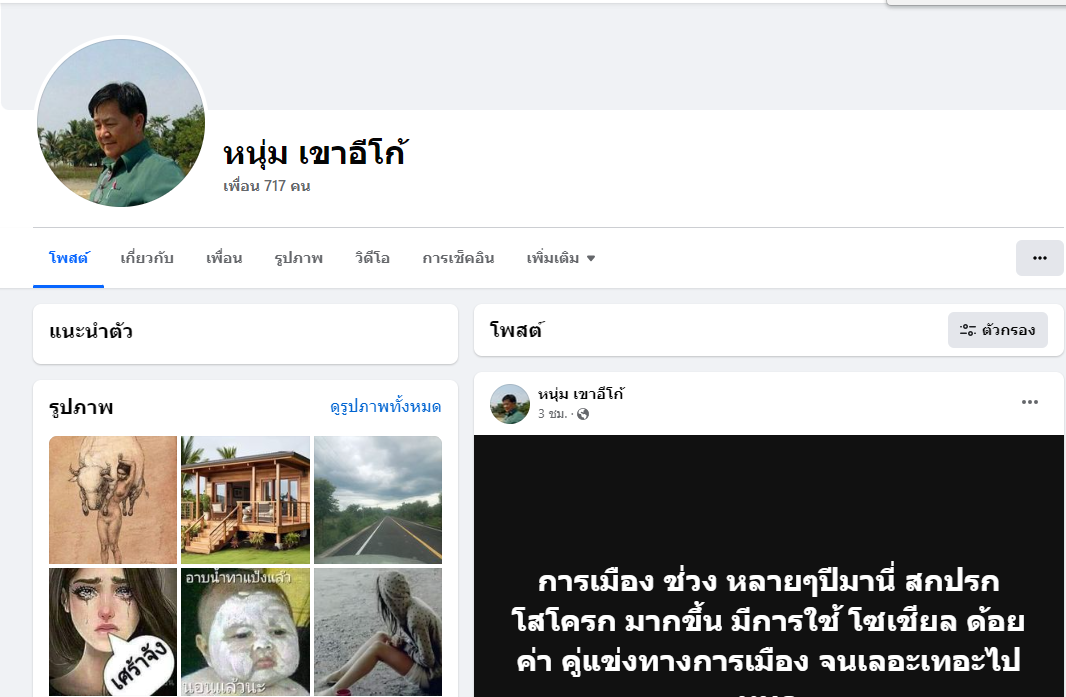1066x697 pixels.
Task: Open the wooden house photo thumbnail
Action: click(x=245, y=500)
